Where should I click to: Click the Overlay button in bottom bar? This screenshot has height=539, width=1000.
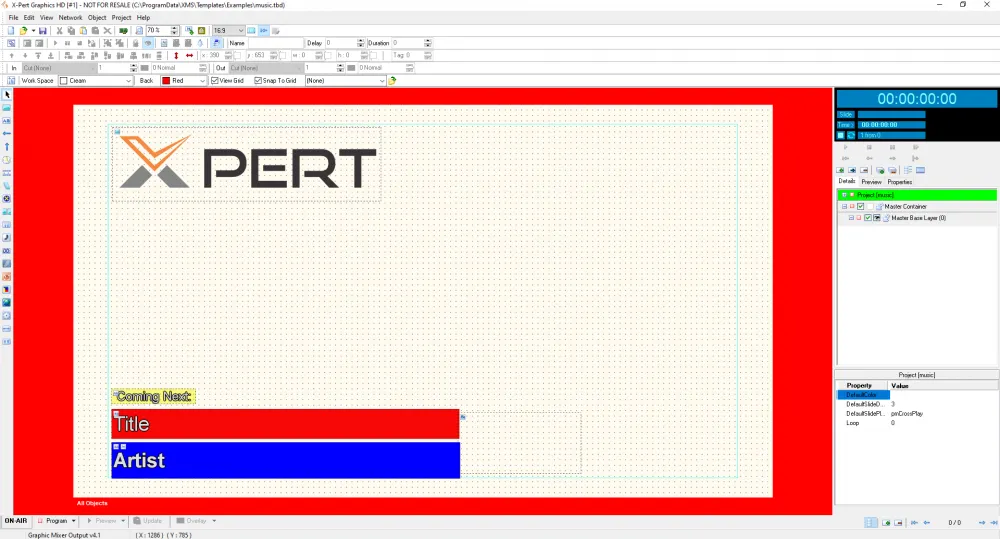point(196,521)
